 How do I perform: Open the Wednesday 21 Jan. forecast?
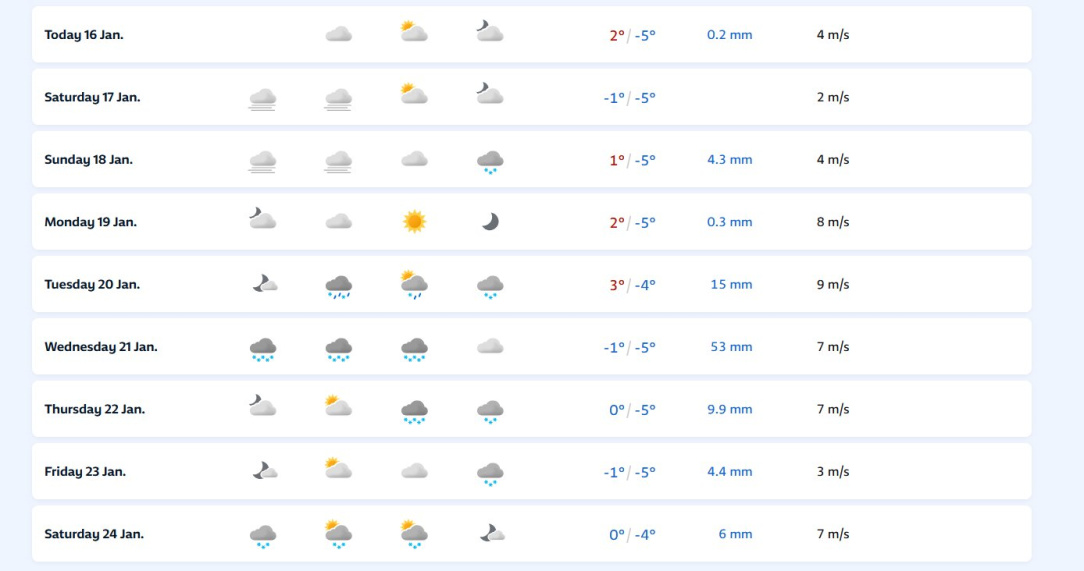(532, 346)
